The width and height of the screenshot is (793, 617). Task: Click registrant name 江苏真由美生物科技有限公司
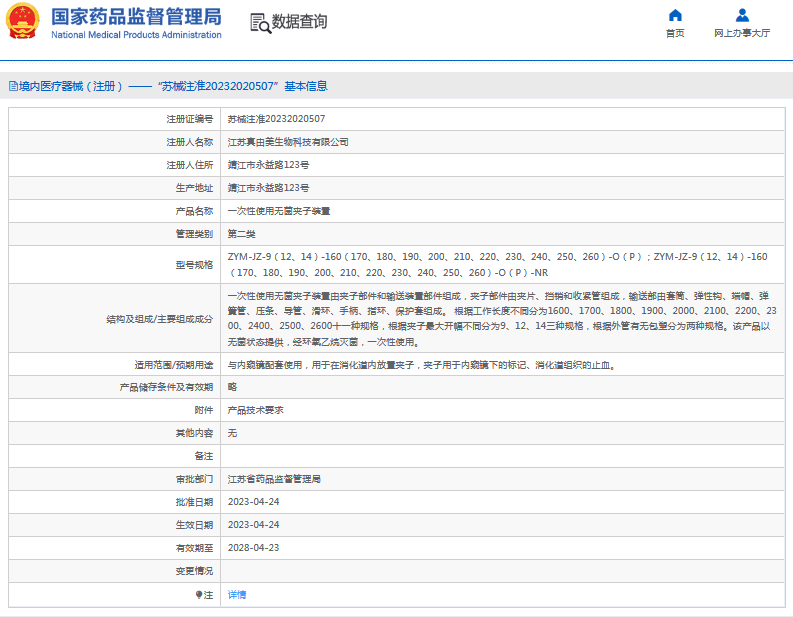[x=288, y=142]
